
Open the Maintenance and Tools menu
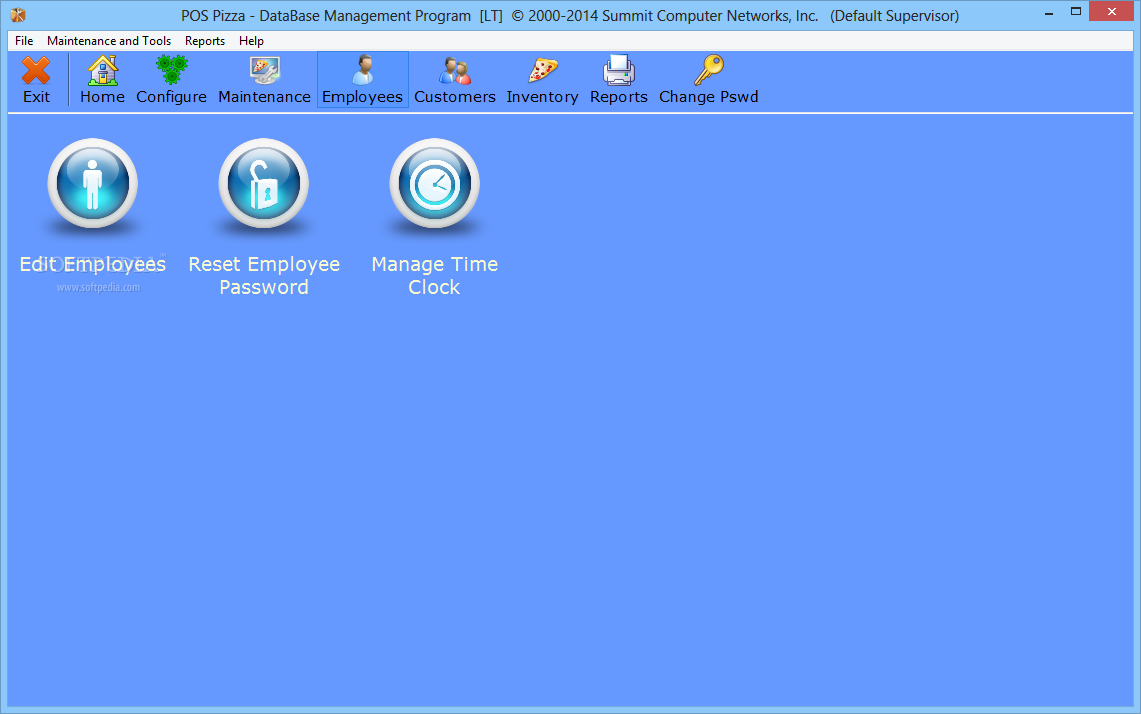[109, 41]
